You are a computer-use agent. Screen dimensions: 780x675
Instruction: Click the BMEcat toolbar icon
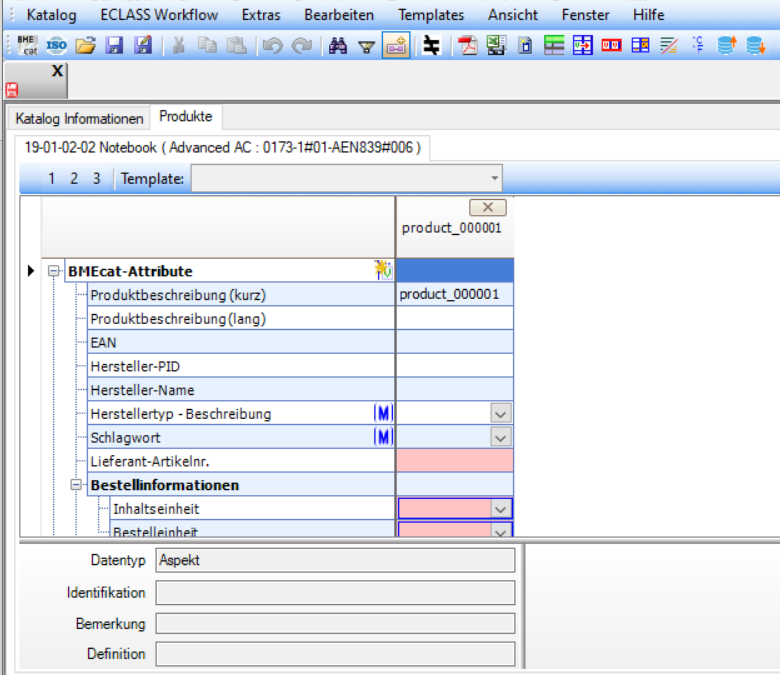pos(27,45)
